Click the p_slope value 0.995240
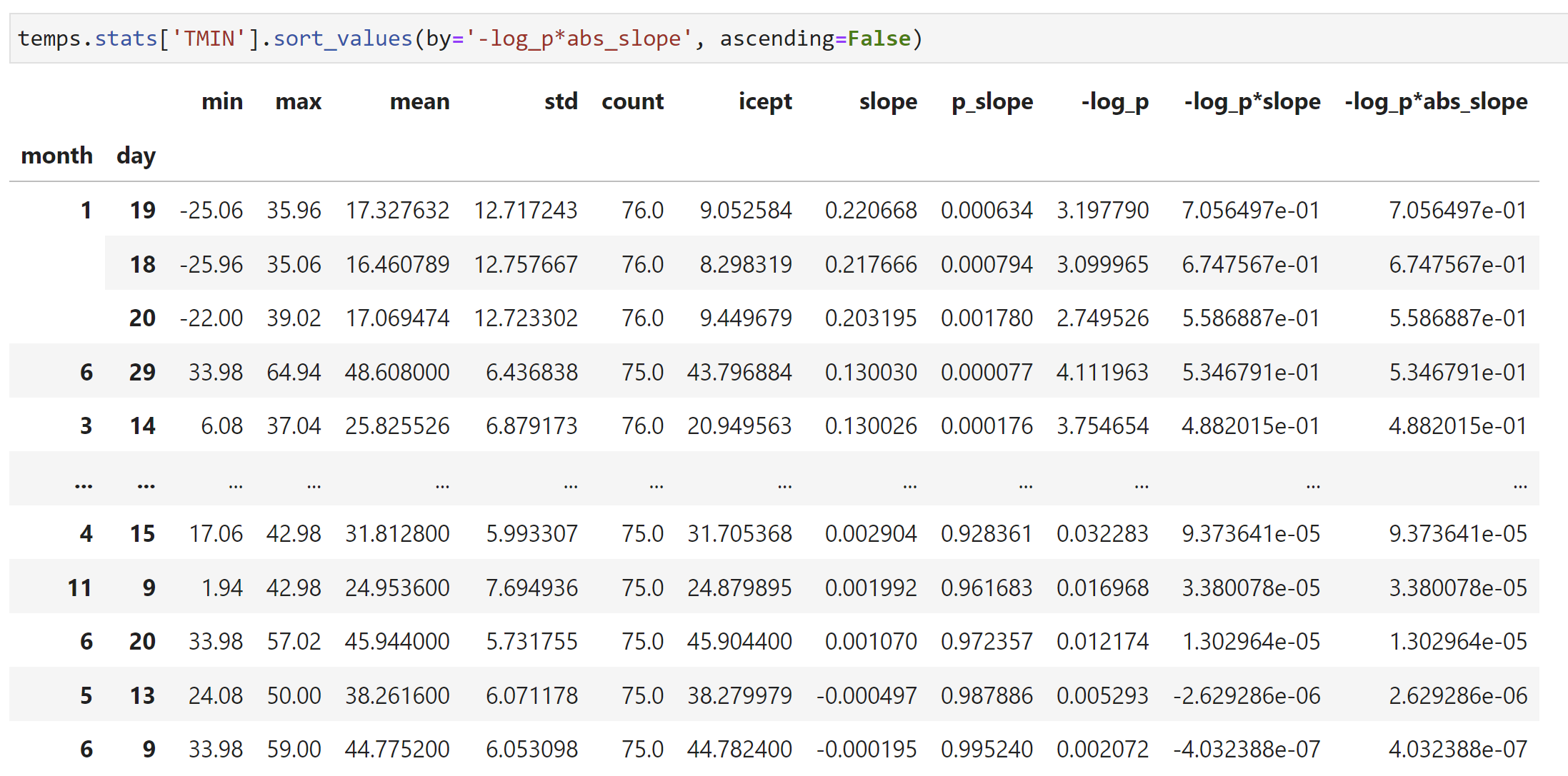The height and width of the screenshot is (776, 1568). point(986,749)
